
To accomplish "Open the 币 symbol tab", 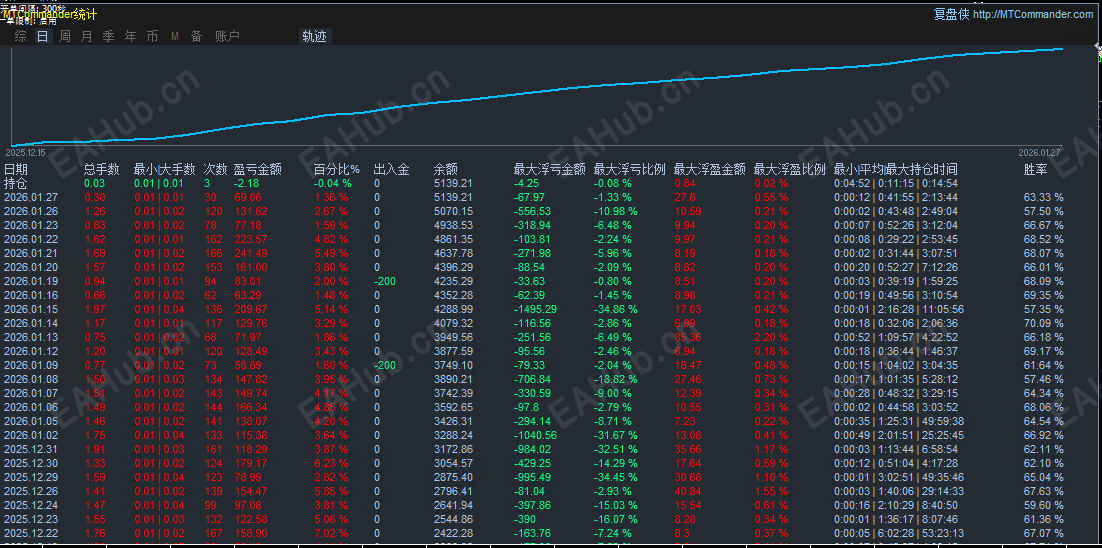I will (x=152, y=37).
